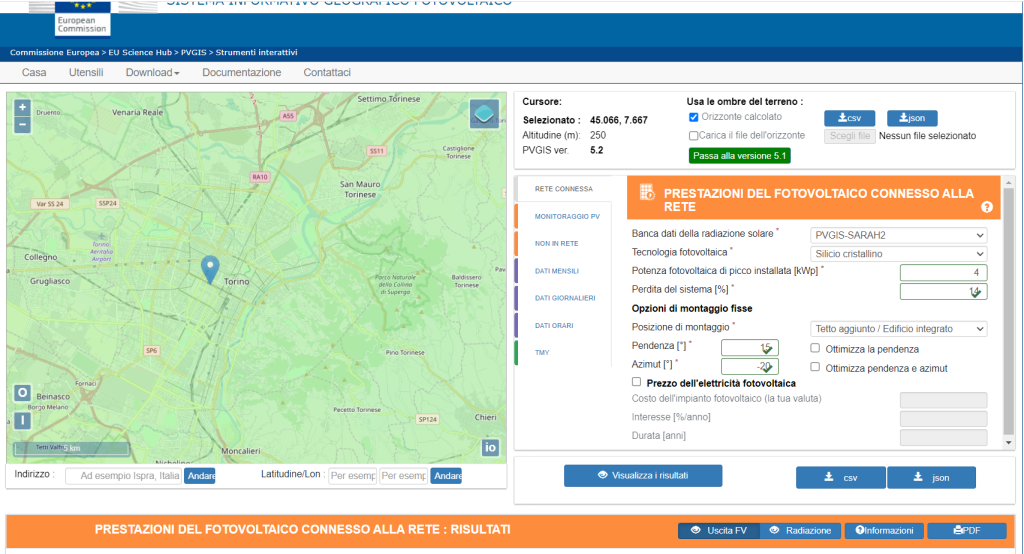Switch to version 5.1 green button

coord(739,155)
